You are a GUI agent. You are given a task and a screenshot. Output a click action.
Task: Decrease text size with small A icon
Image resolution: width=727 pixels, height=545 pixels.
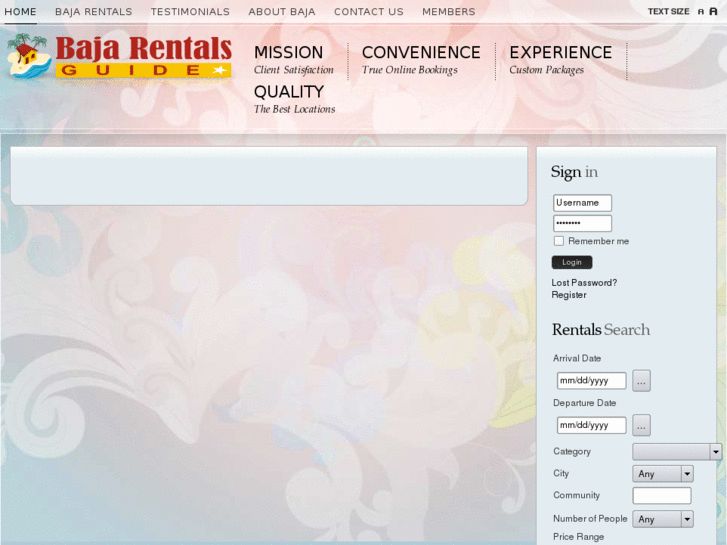tap(701, 12)
